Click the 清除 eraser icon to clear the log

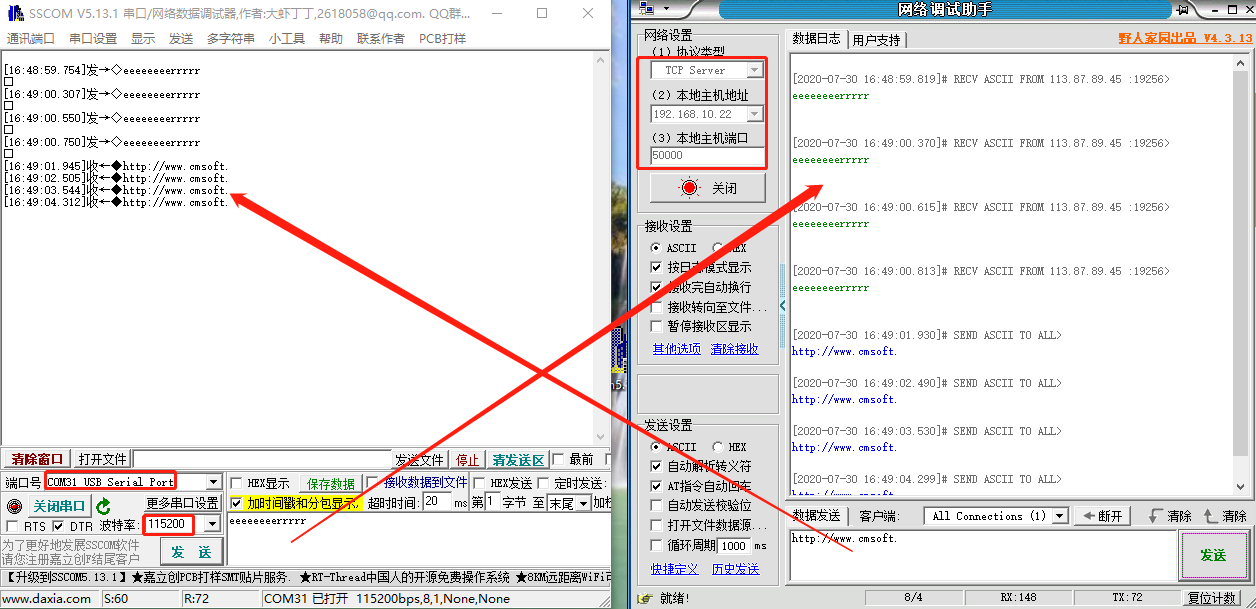(x=1169, y=515)
